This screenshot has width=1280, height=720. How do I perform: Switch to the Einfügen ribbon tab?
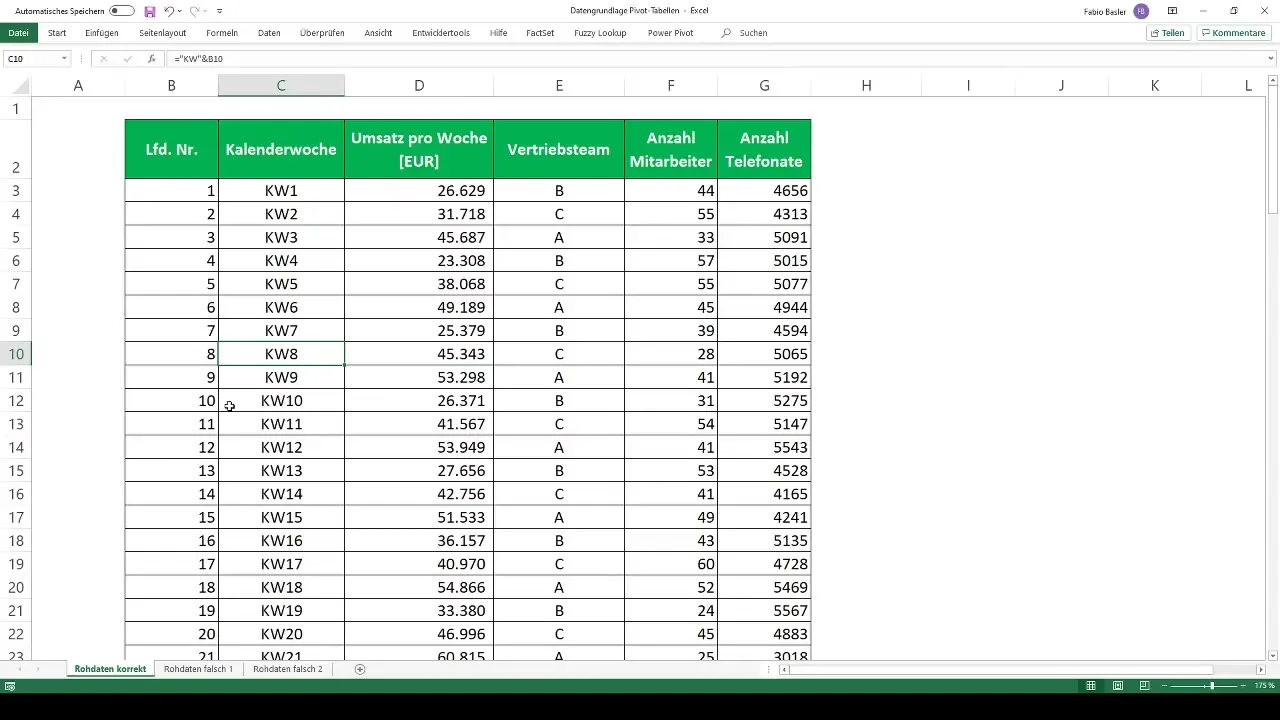[102, 33]
